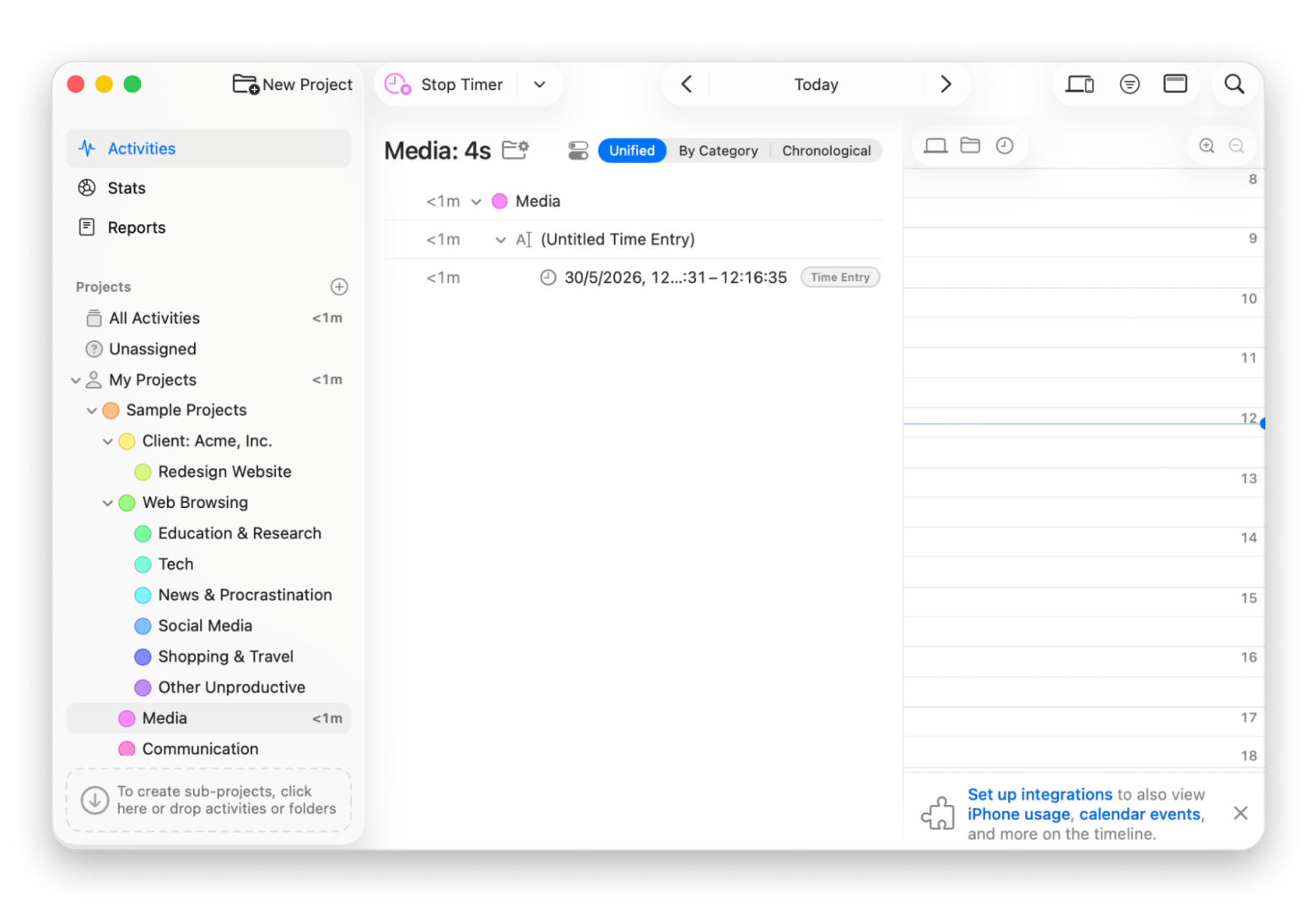Go to the next day
Screen dimensions: 1316x918
[x=946, y=84]
